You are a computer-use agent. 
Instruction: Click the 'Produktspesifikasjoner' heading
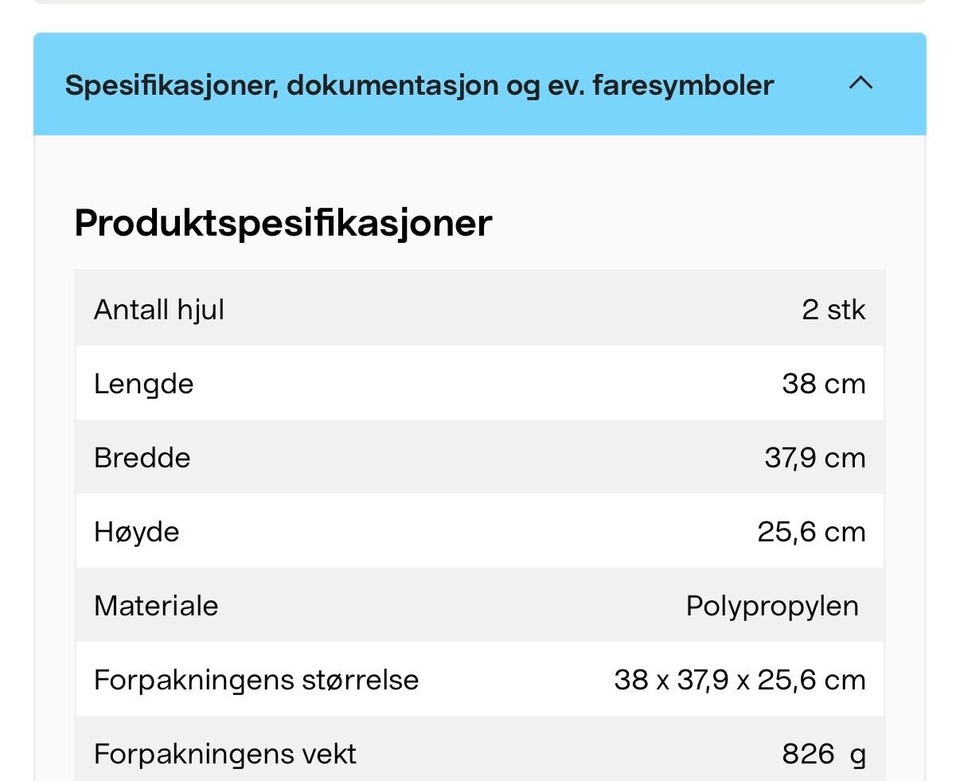283,222
